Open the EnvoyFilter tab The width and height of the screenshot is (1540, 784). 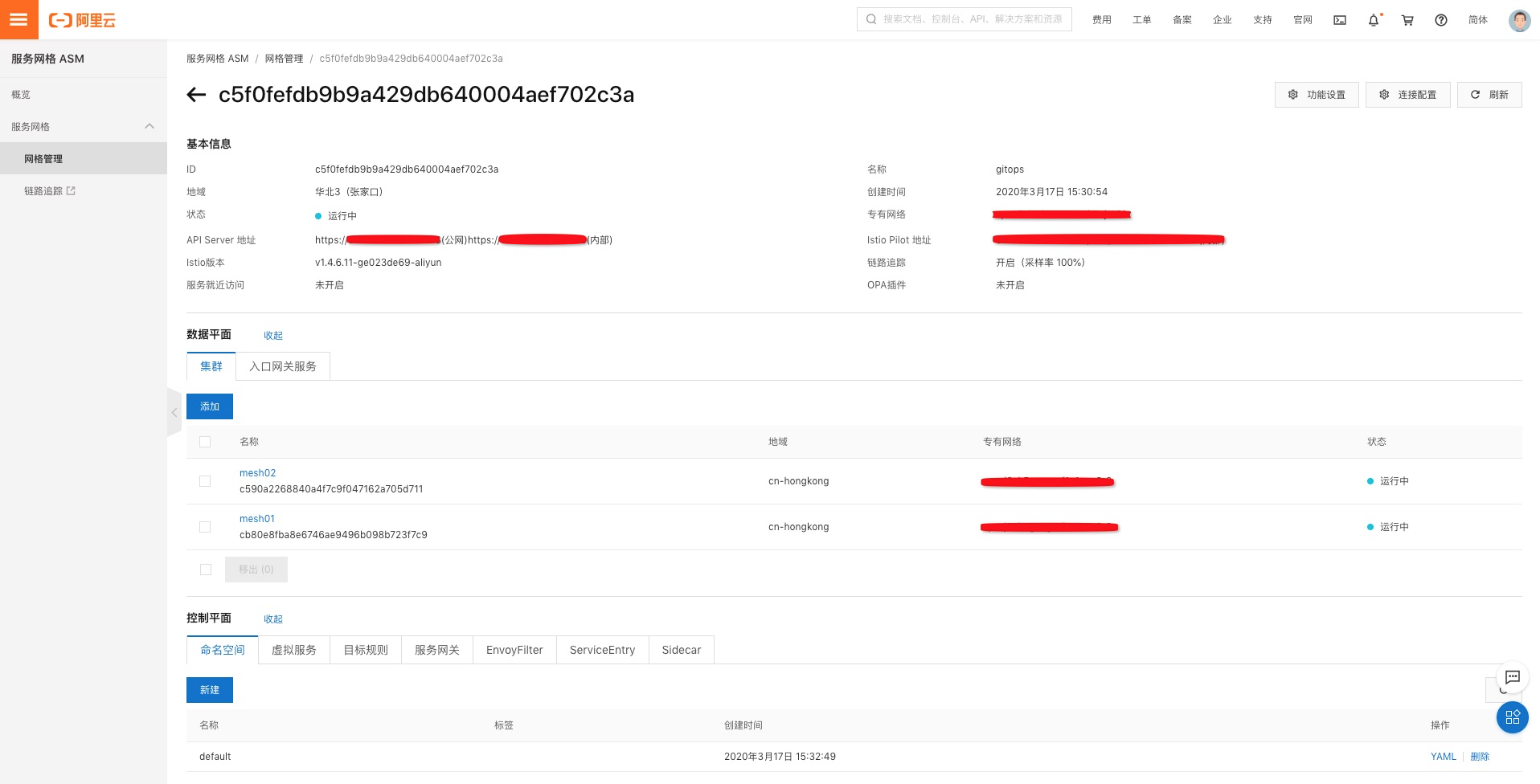click(514, 650)
